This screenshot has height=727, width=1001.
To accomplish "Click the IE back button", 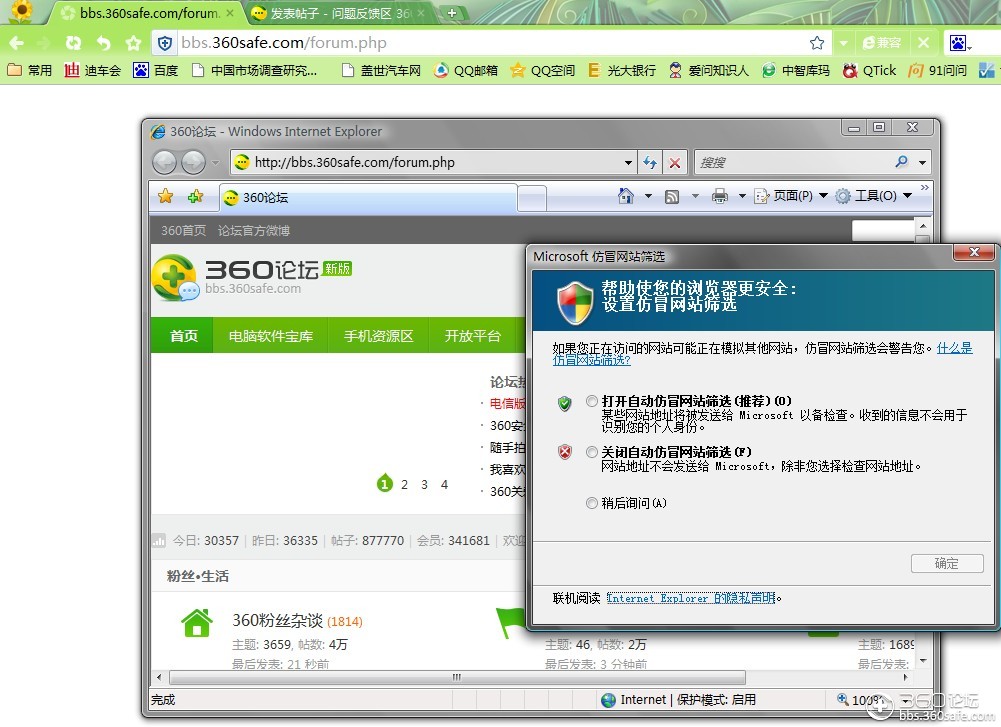I will click(x=165, y=162).
